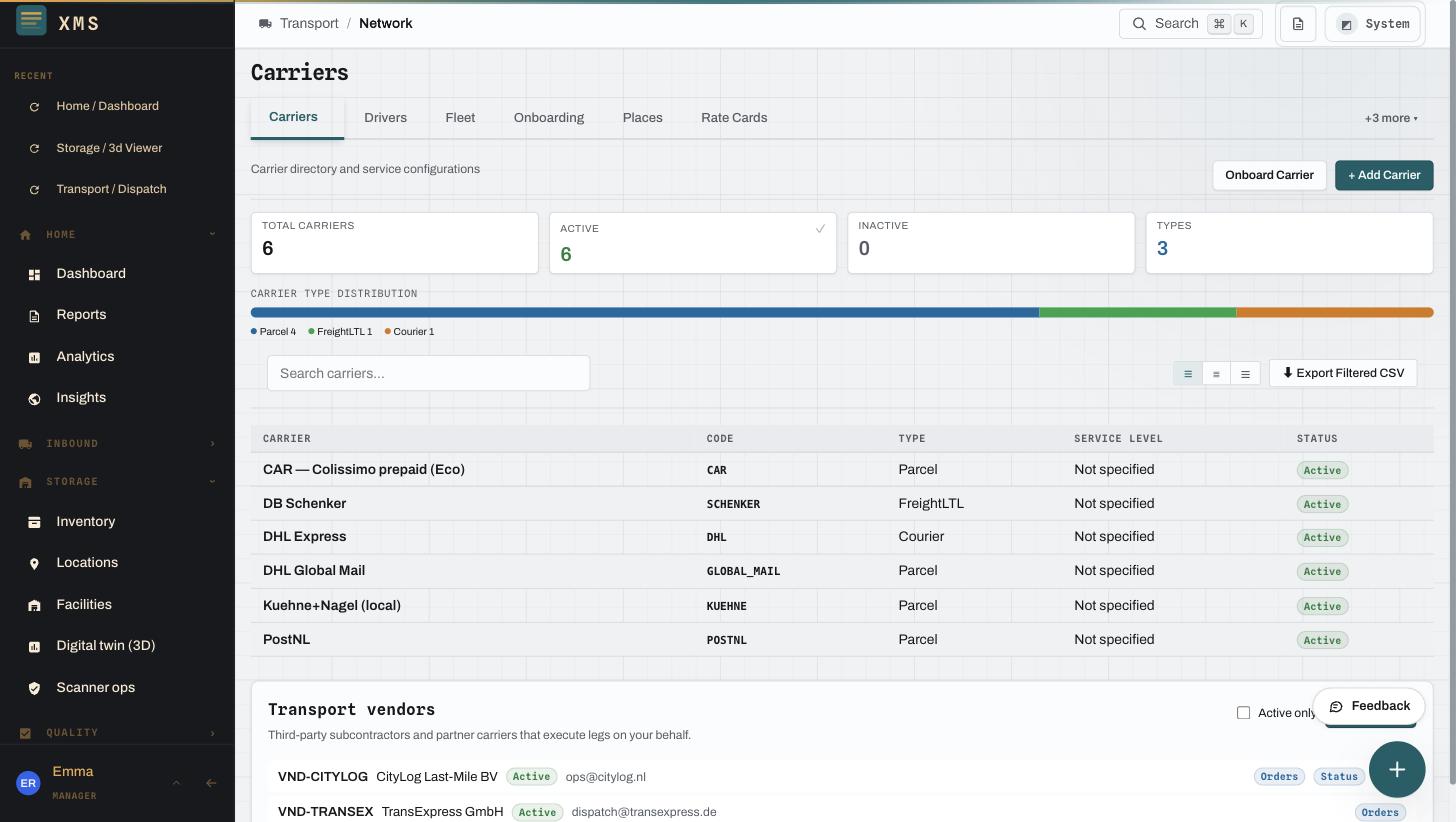Click the Carrier column header

coord(287,438)
